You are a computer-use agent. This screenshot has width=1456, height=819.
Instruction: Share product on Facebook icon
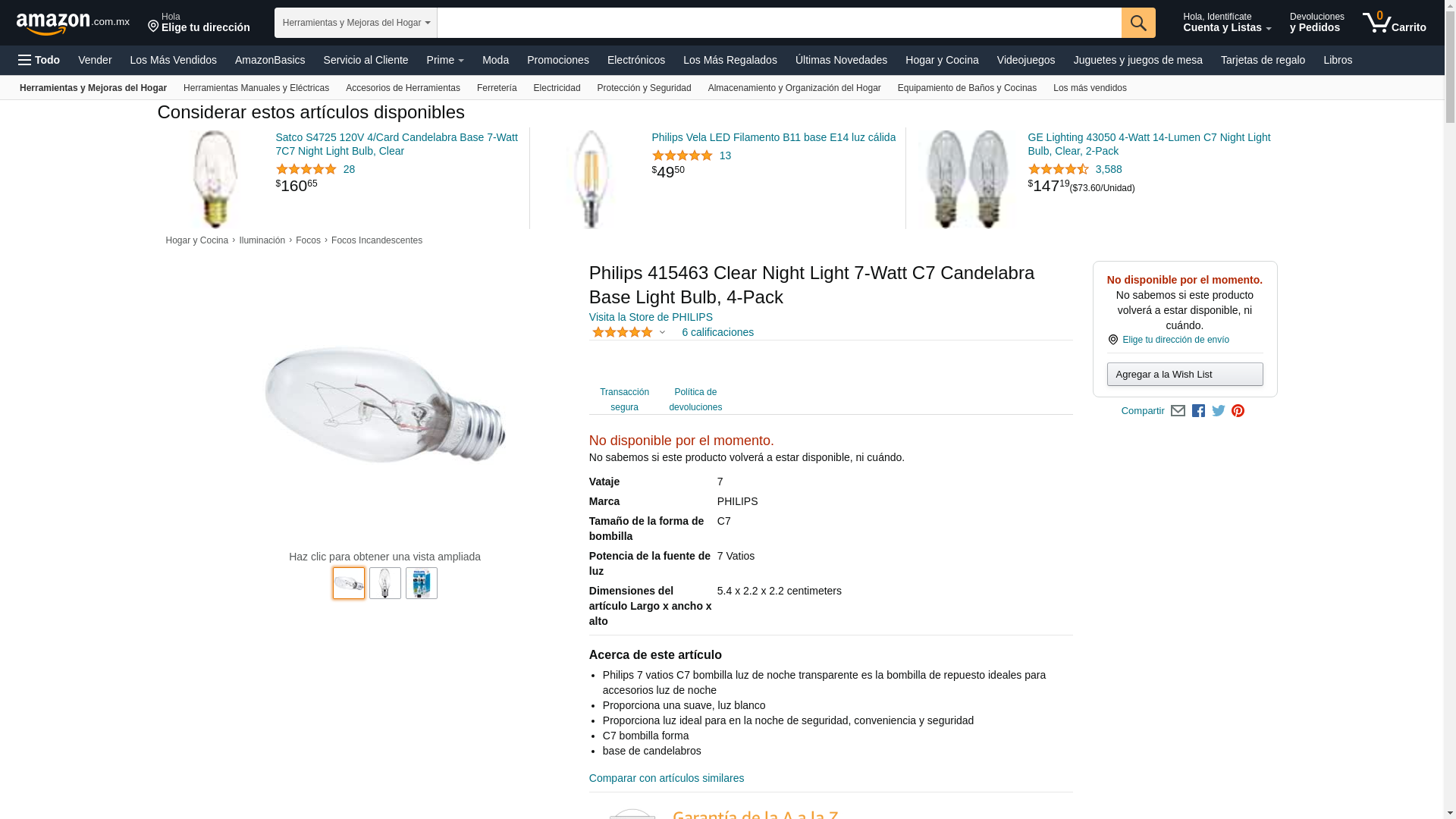[x=1198, y=411]
